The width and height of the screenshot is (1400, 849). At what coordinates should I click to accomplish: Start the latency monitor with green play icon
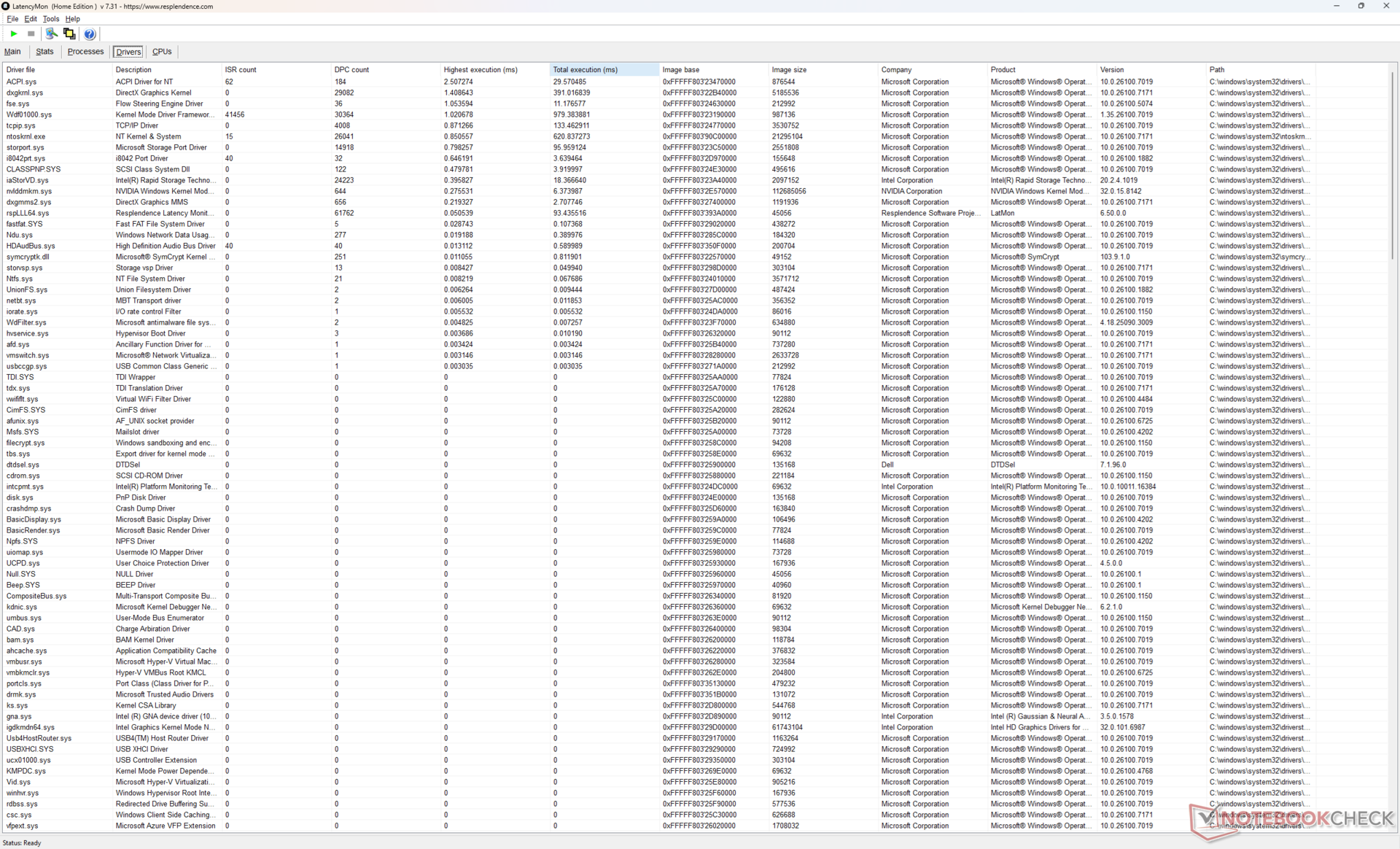tap(14, 34)
